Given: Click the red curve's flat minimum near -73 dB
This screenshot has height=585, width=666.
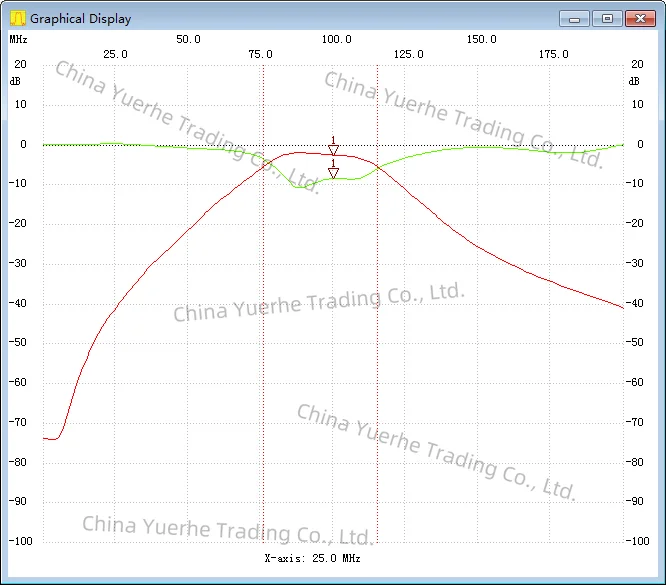Looking at the screenshot, I should coord(51,439).
